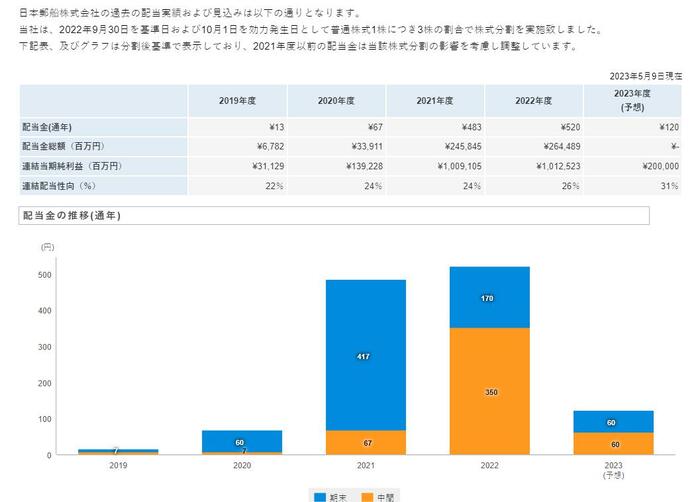
Task: Click the 配当金の推移(通年) chart title box
Action: tap(334, 216)
